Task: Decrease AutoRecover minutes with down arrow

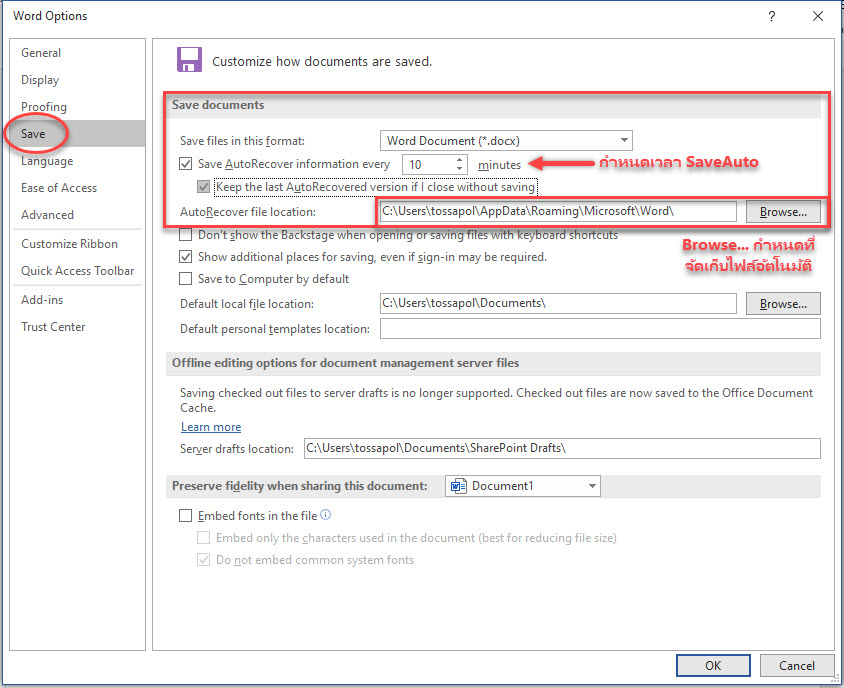Action: coord(459,169)
